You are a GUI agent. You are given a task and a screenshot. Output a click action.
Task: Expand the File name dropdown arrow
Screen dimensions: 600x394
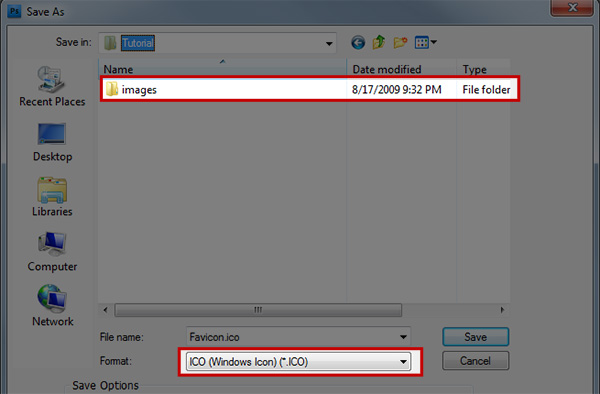pyautogui.click(x=403, y=337)
